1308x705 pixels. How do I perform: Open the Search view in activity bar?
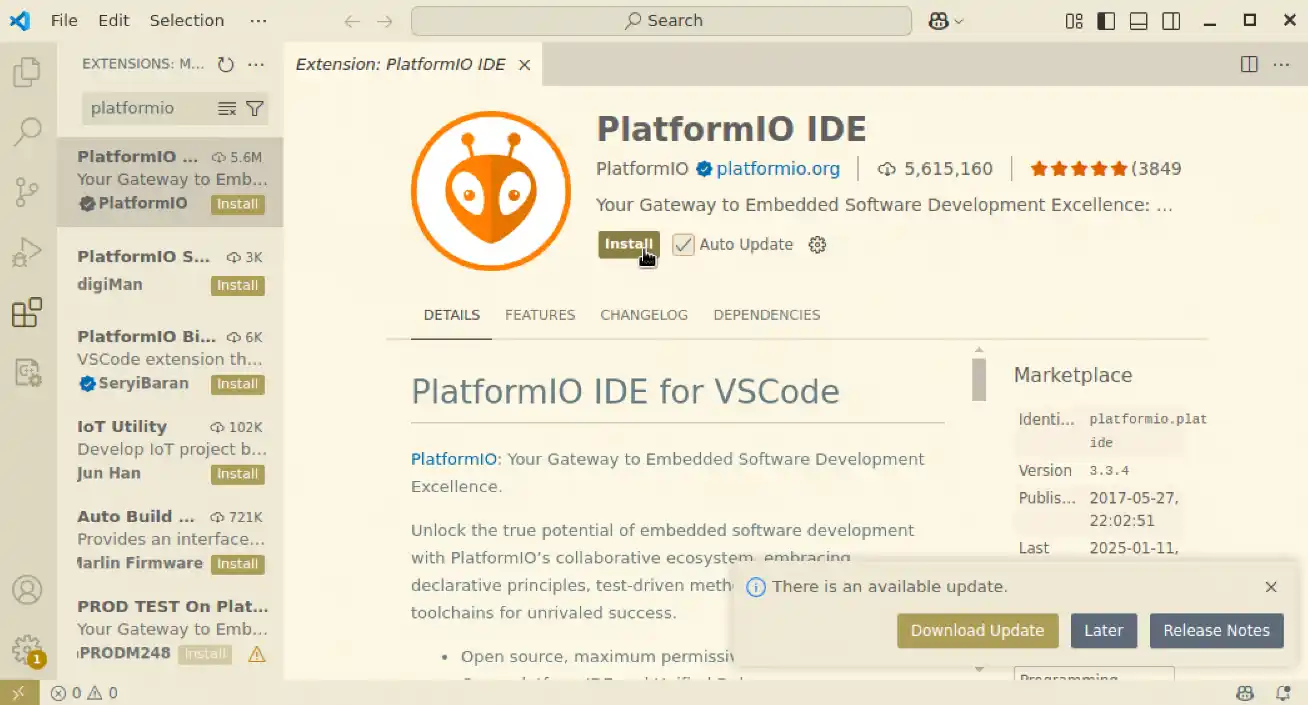(x=27, y=131)
